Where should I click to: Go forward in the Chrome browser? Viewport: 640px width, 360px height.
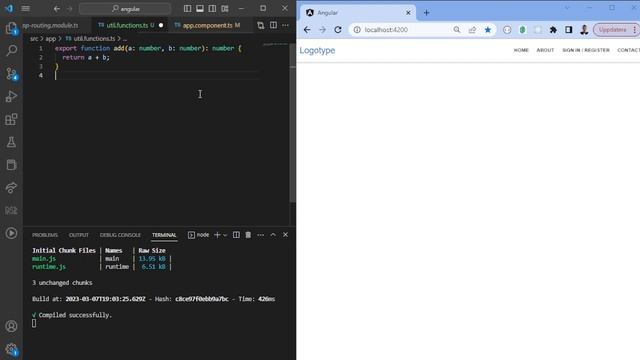point(322,30)
